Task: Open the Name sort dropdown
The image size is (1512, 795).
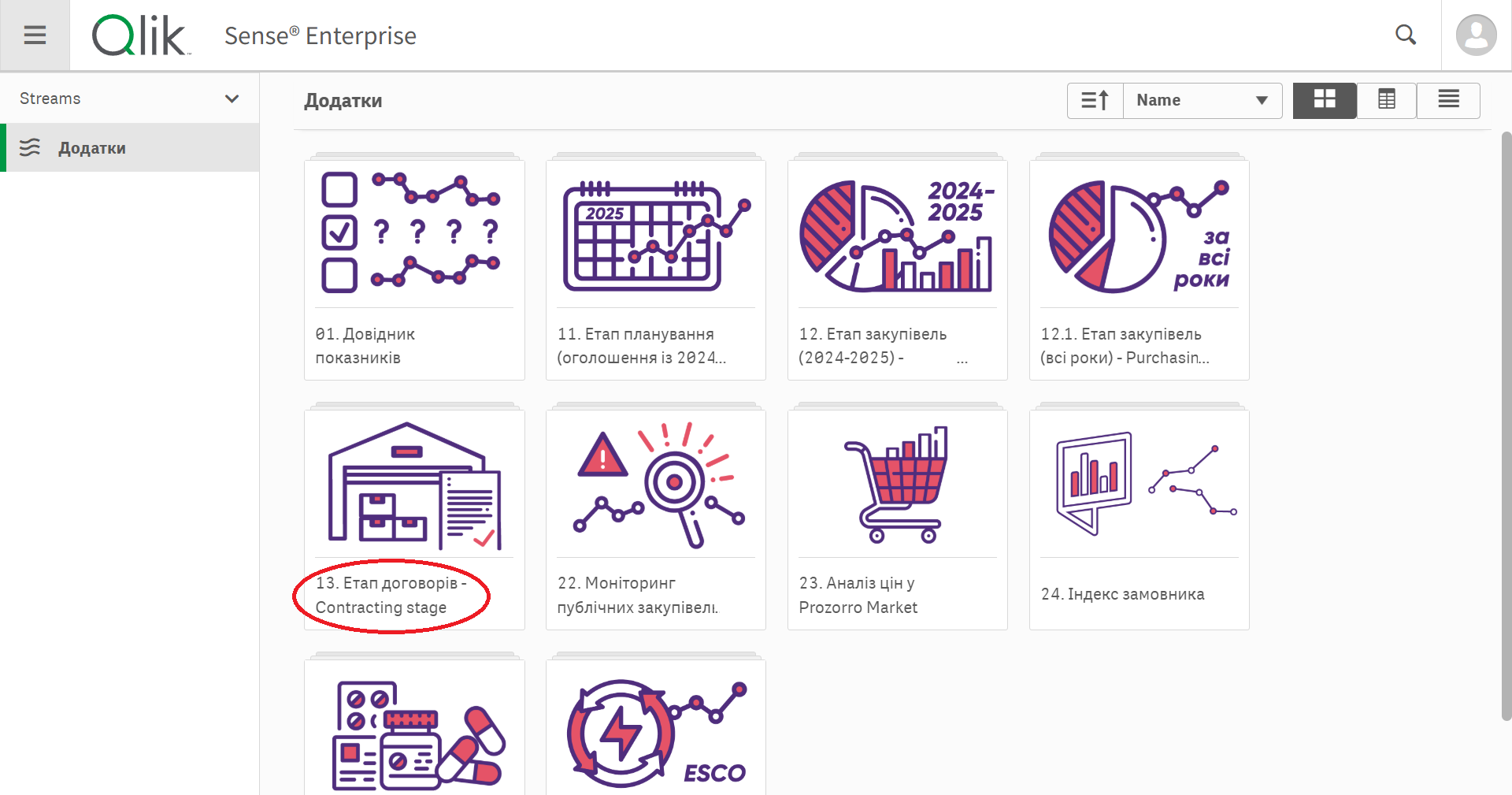Action: (1202, 101)
